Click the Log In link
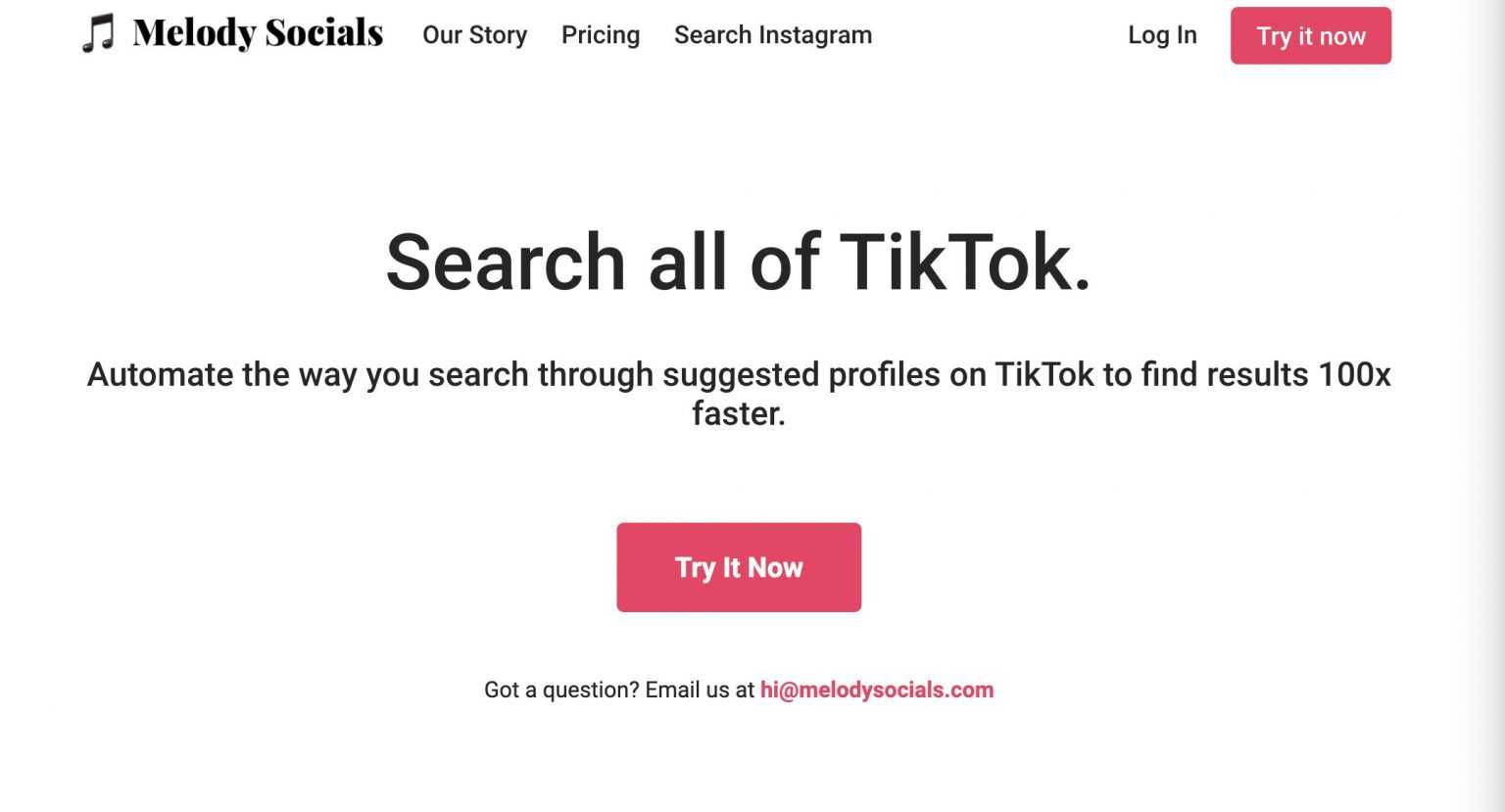Image resolution: width=1505 pixels, height=812 pixels. click(1162, 35)
